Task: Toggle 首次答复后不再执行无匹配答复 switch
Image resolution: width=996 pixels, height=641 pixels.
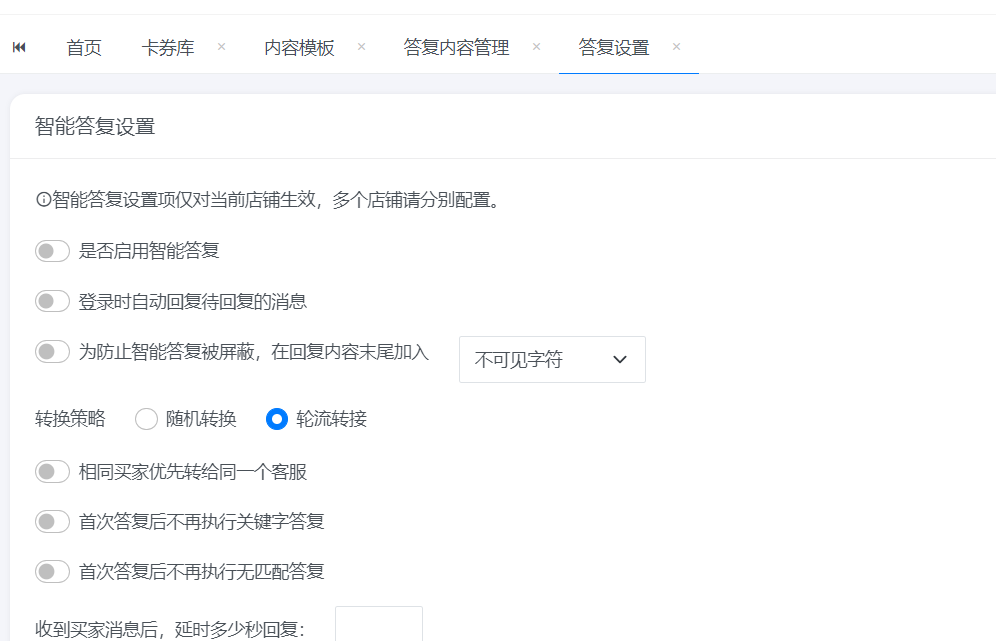Action: (52, 572)
